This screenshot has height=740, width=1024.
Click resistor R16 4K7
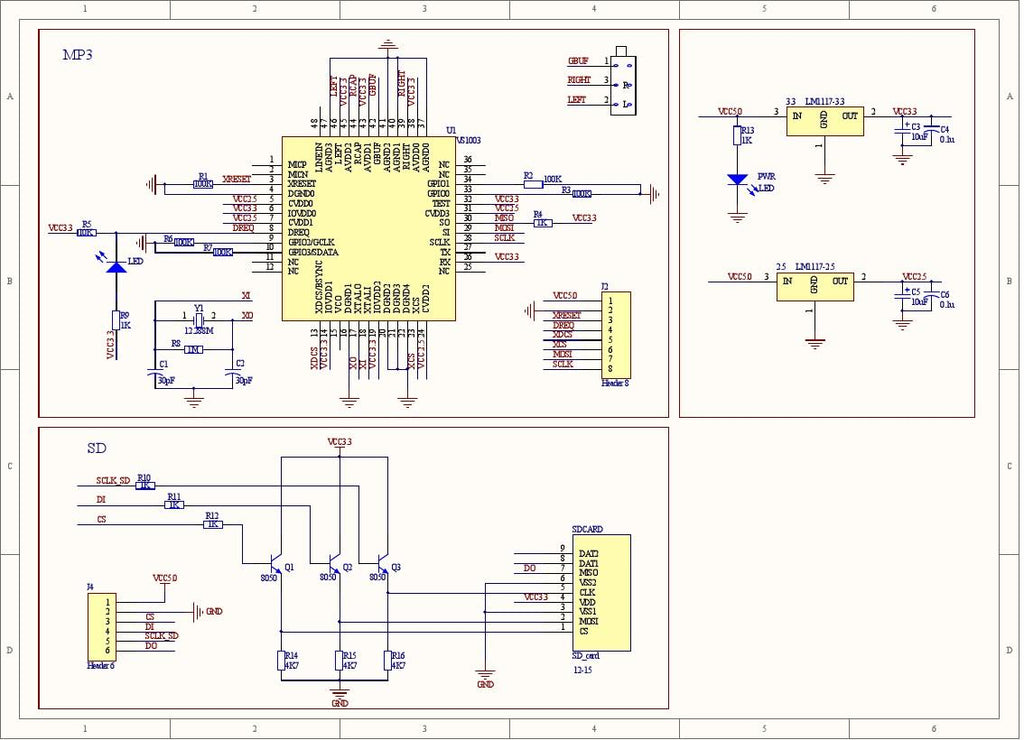pos(387,660)
